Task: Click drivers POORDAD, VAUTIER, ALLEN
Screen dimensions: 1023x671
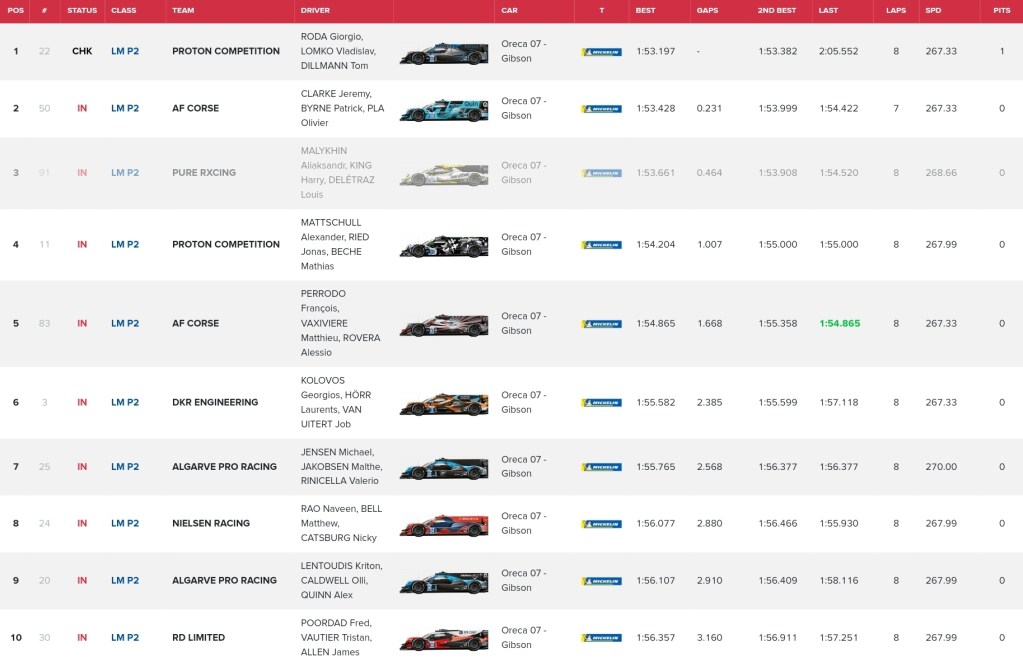Action: (x=336, y=638)
